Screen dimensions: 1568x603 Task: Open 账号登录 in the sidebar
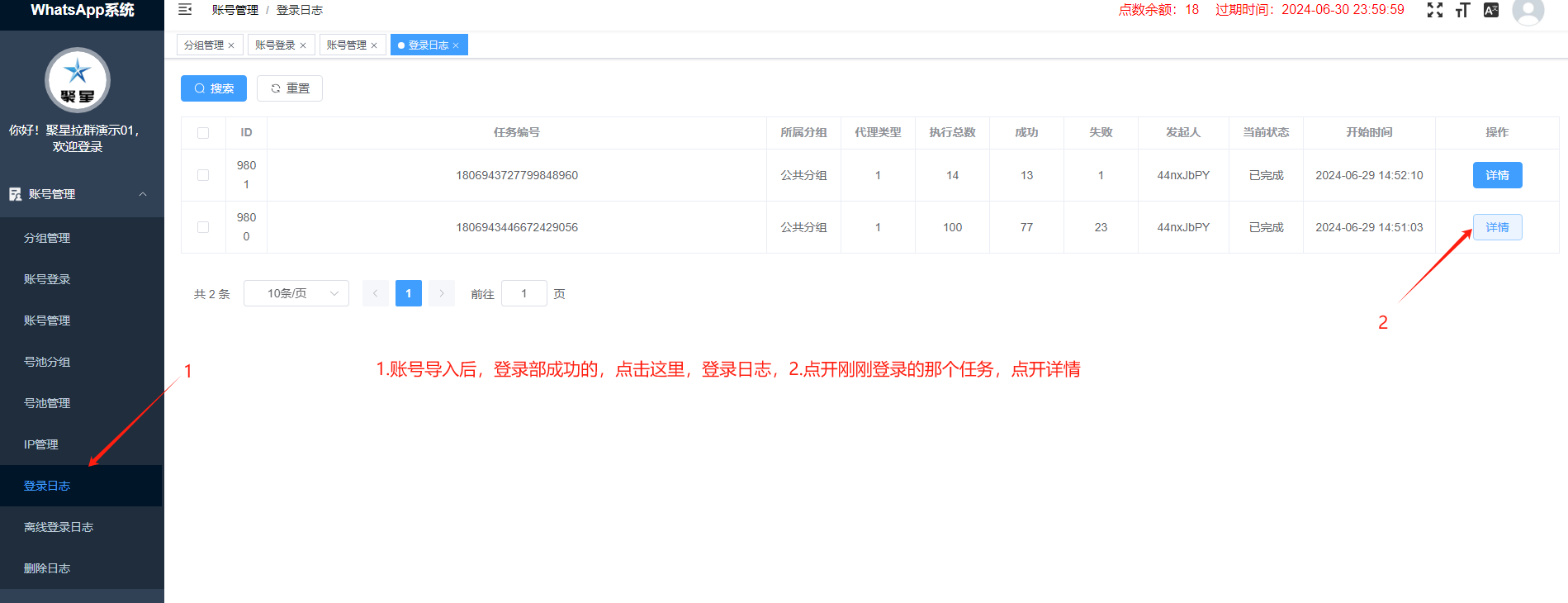pyautogui.click(x=81, y=279)
